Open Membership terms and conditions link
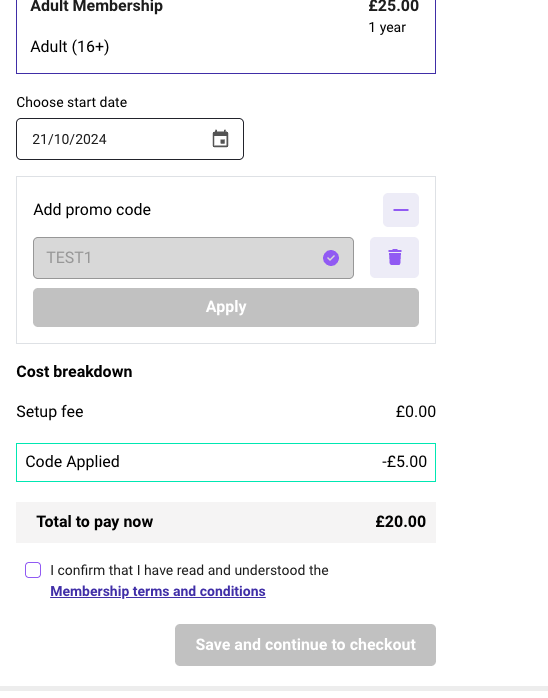This screenshot has height=698, width=548. coord(158,591)
